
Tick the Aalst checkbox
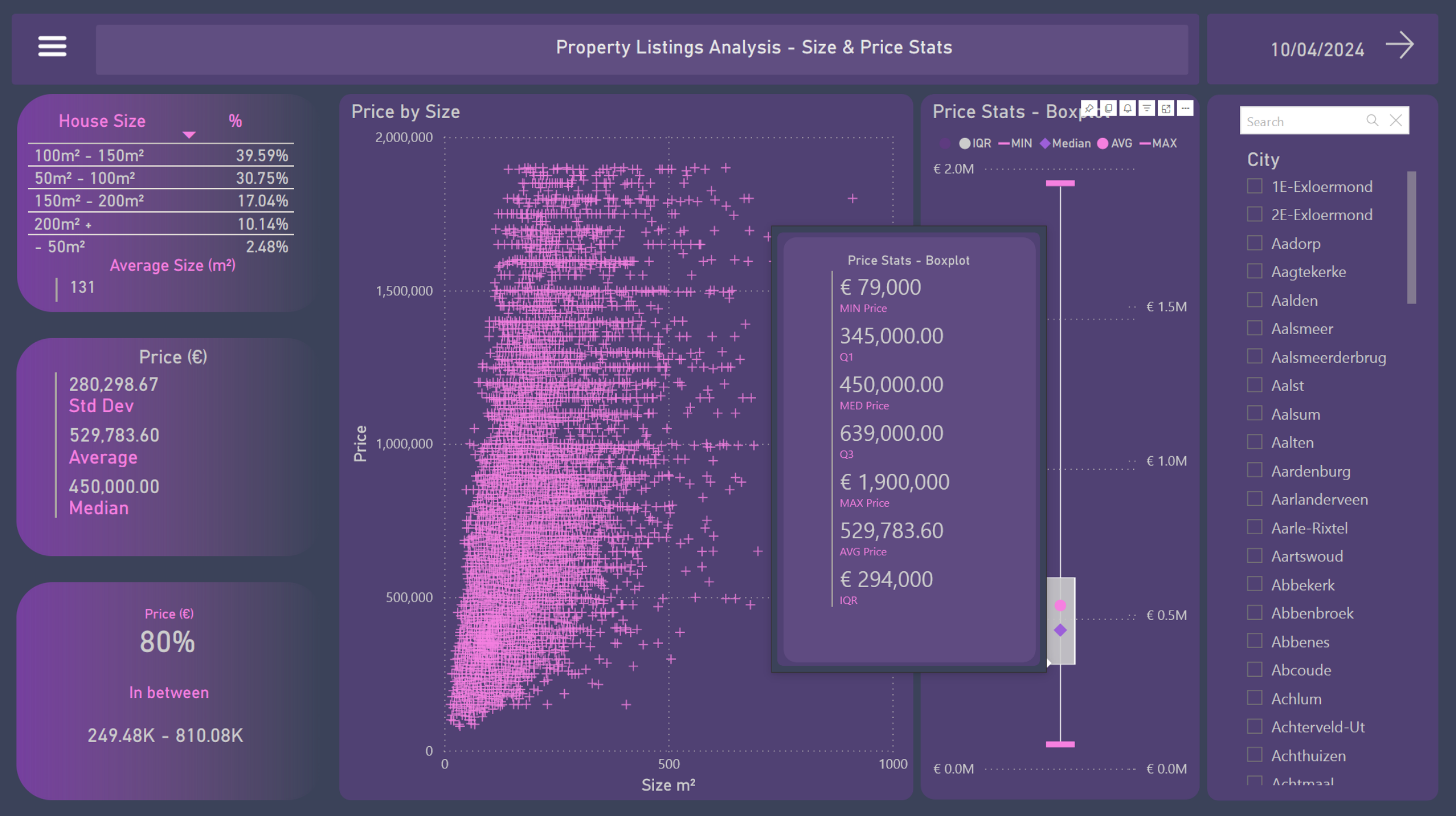[1255, 385]
